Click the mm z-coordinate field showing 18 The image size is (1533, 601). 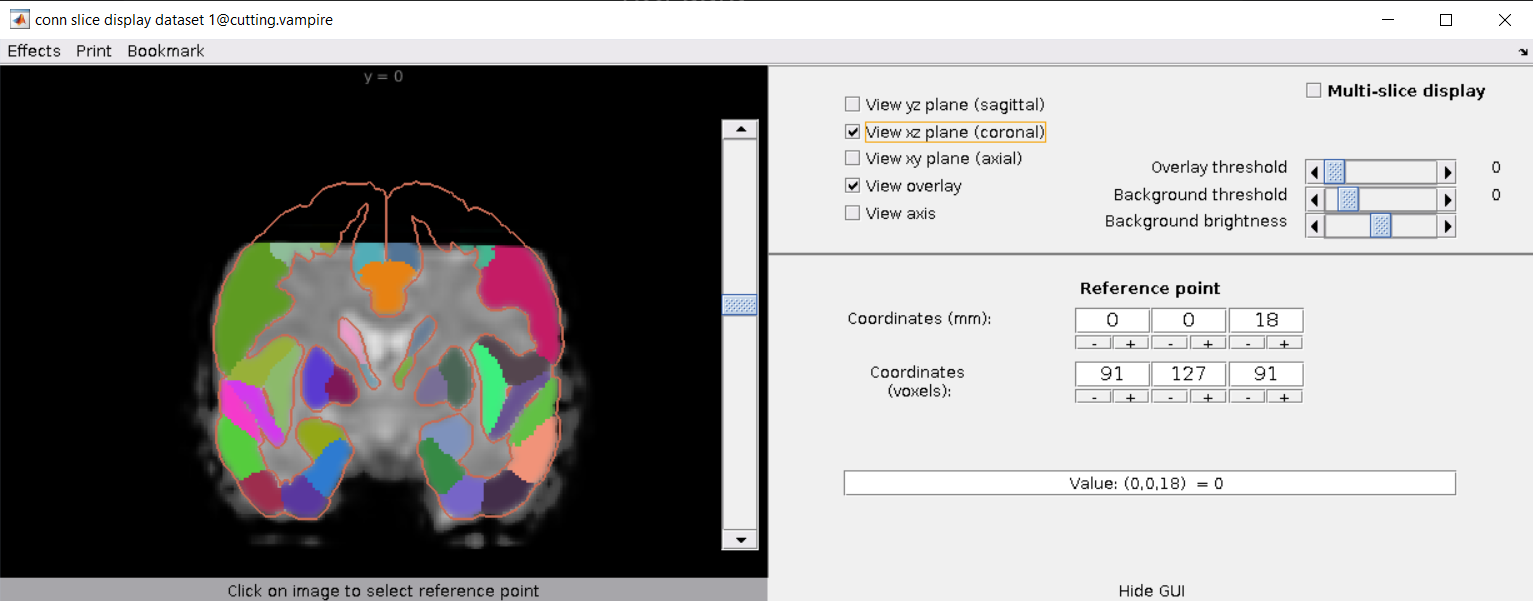pos(1266,320)
